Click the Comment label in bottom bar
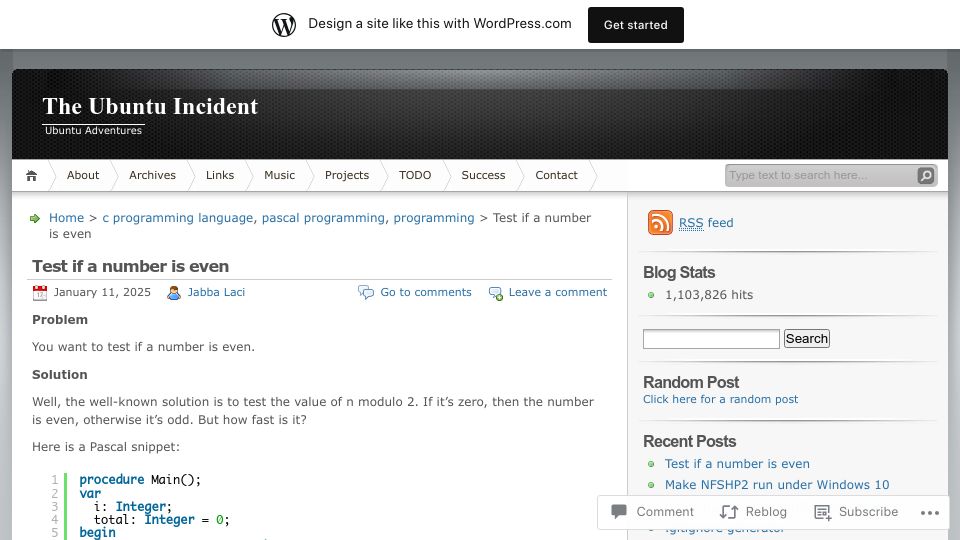This screenshot has height=540, width=960. (x=665, y=512)
